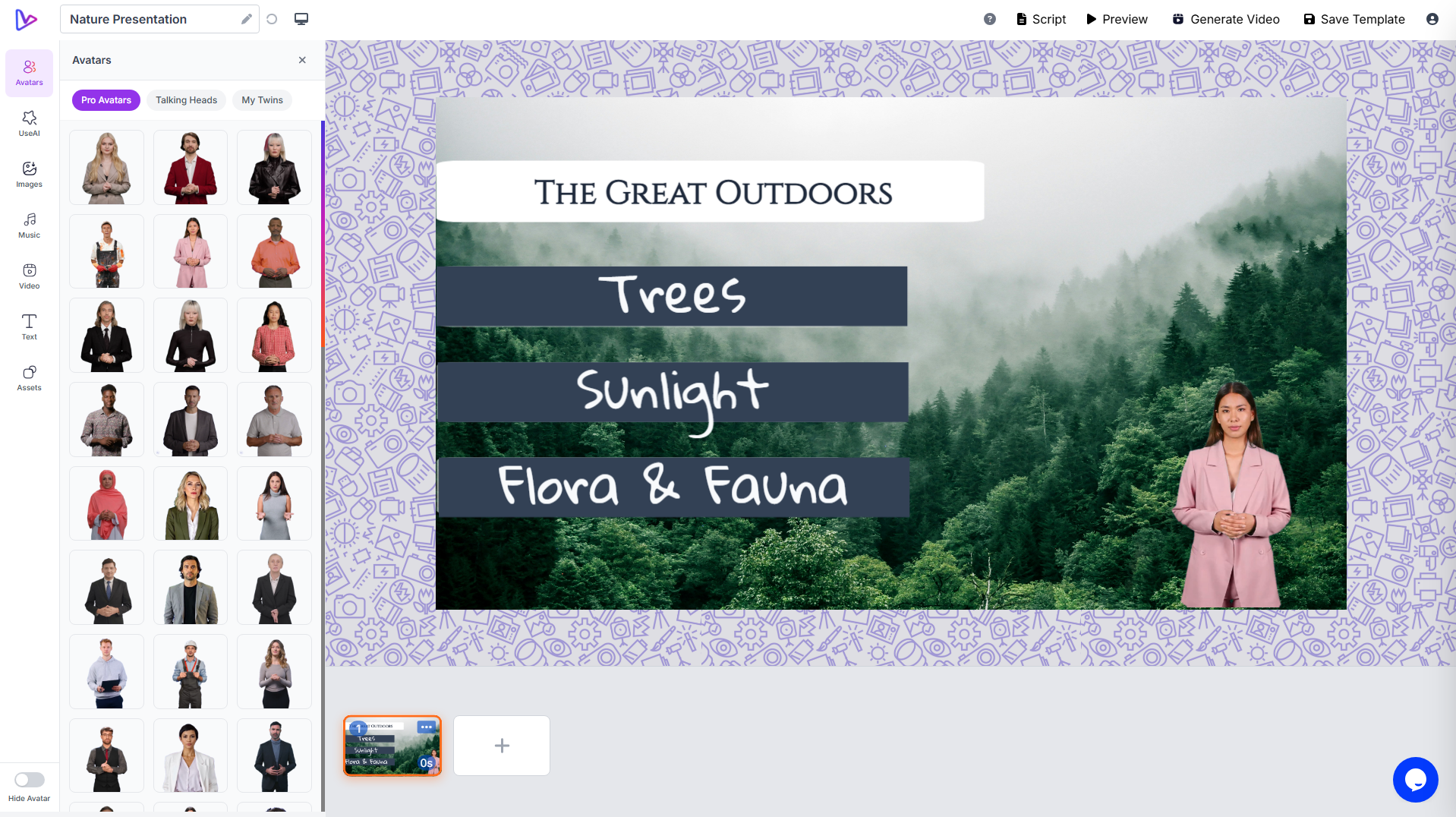Choose man in hoodie holding clipboard avatar
This screenshot has width=1456, height=817.
tap(106, 671)
